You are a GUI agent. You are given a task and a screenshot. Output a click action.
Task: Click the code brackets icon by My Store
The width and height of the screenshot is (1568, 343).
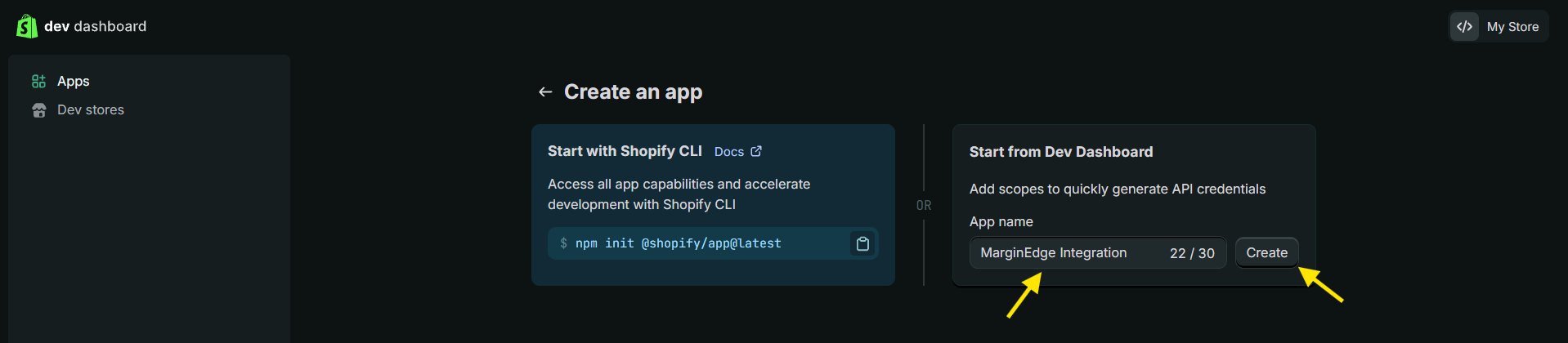(1464, 27)
